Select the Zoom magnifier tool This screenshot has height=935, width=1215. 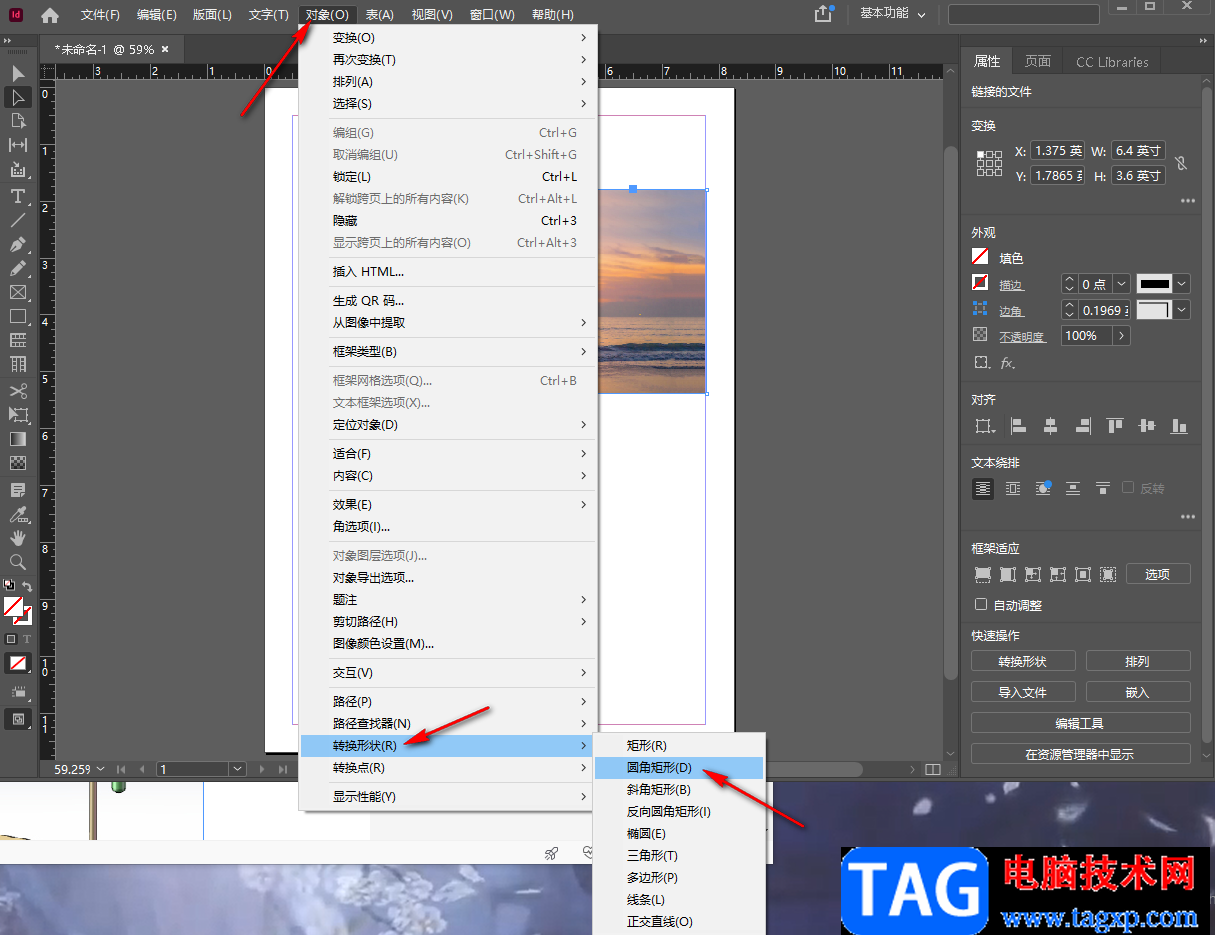[18, 562]
